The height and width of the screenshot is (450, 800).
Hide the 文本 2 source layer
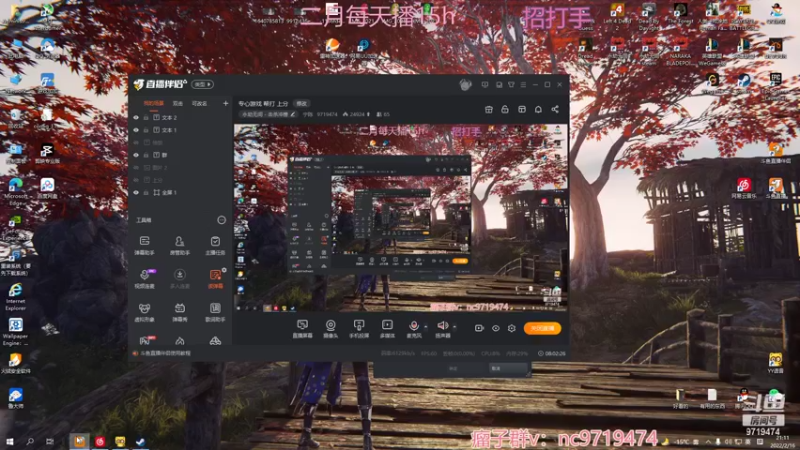136,117
